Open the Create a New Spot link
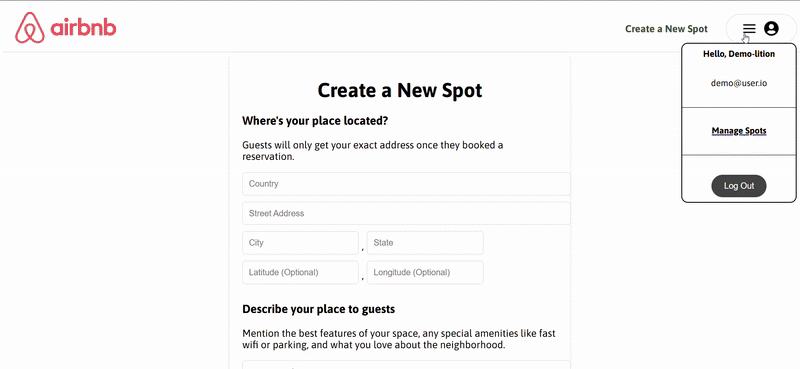Image resolution: width=800 pixels, height=369 pixels. click(666, 29)
